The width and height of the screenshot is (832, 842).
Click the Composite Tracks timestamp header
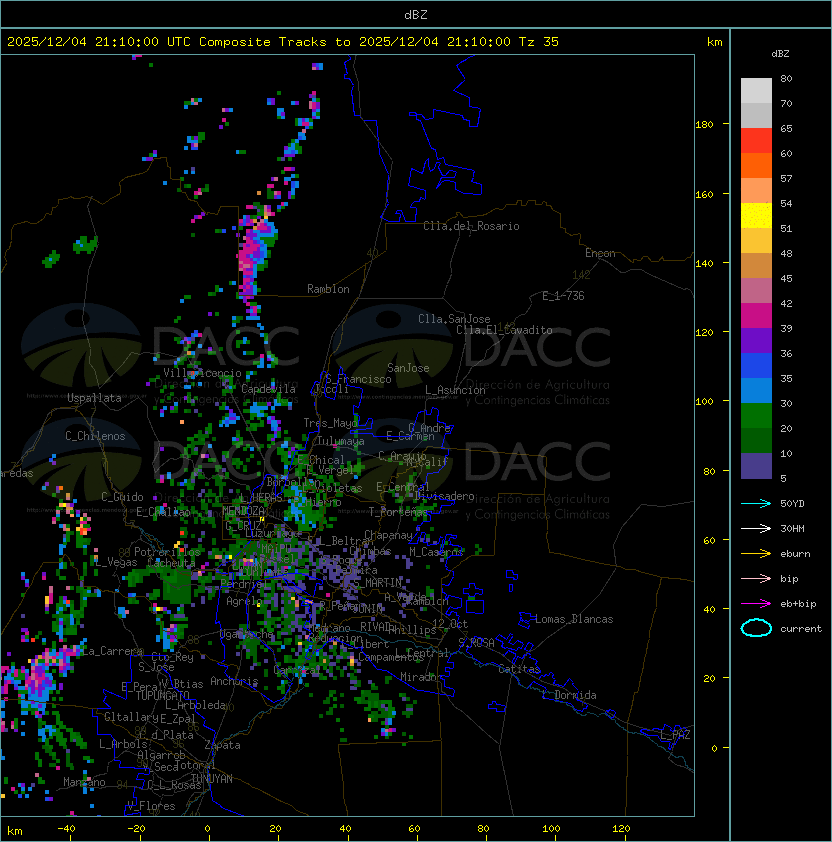[x=283, y=42]
